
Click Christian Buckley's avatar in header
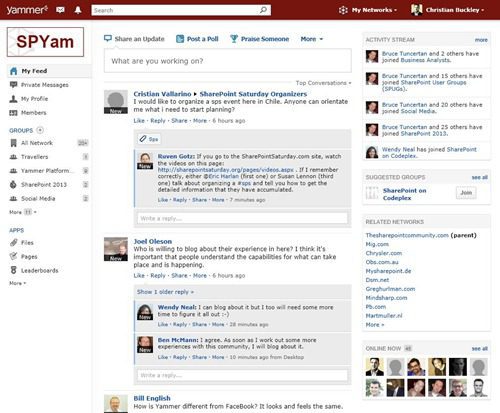(416, 10)
